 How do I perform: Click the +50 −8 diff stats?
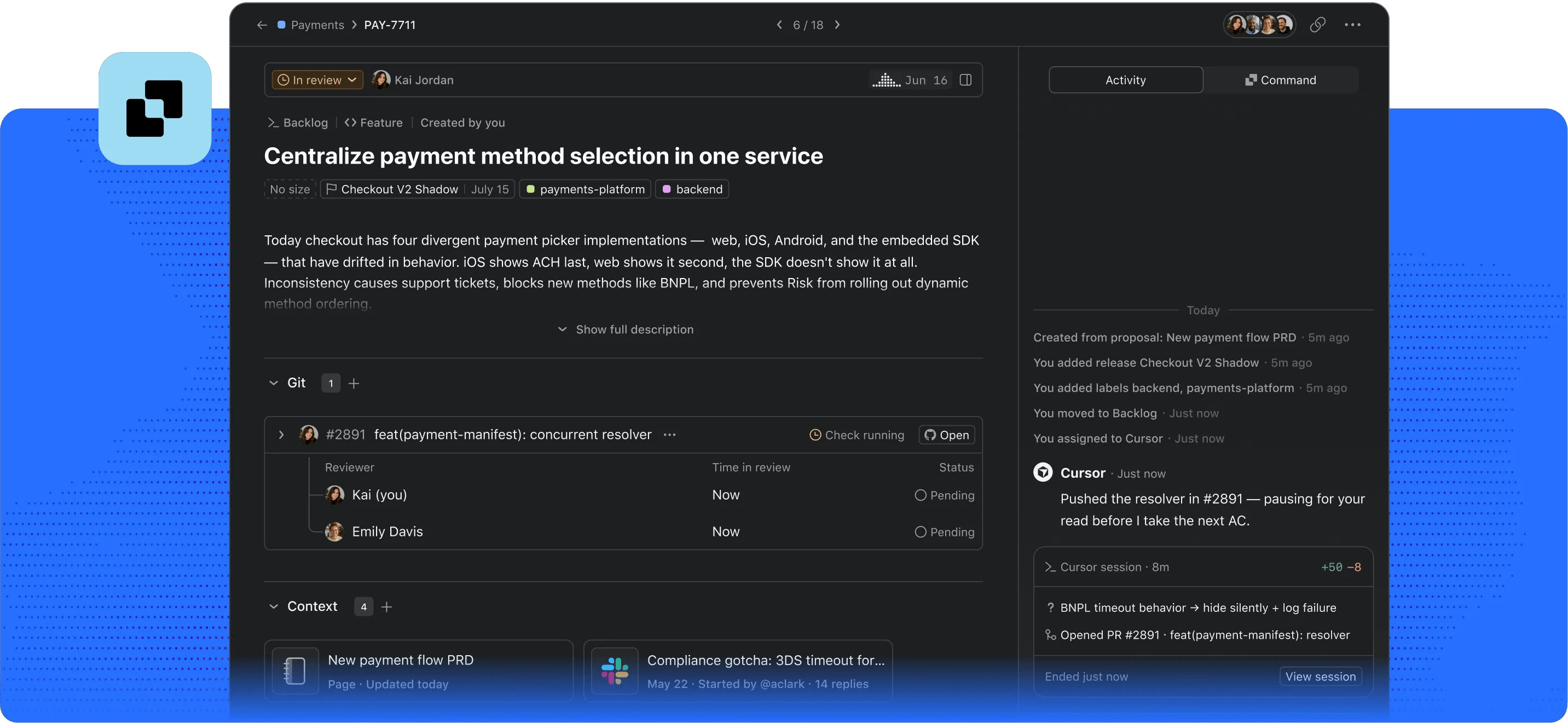(1340, 566)
